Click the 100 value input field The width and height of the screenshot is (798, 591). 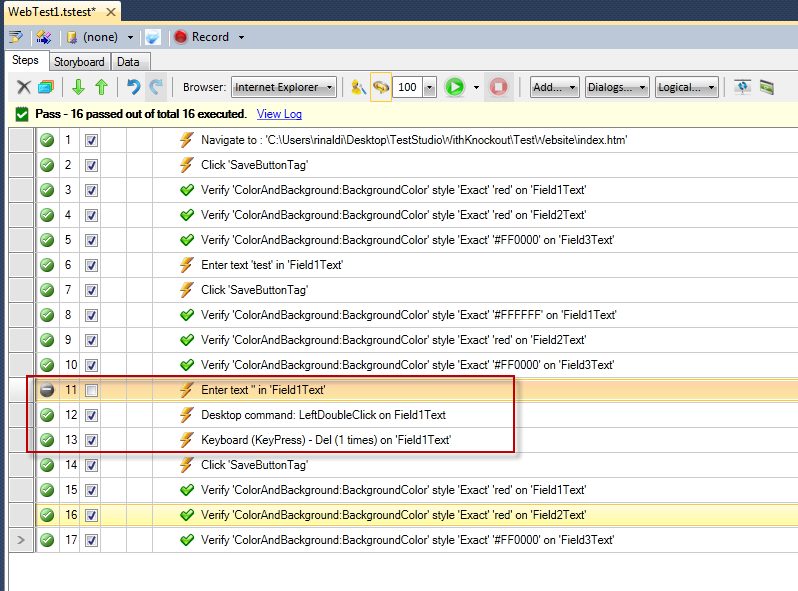[407, 88]
